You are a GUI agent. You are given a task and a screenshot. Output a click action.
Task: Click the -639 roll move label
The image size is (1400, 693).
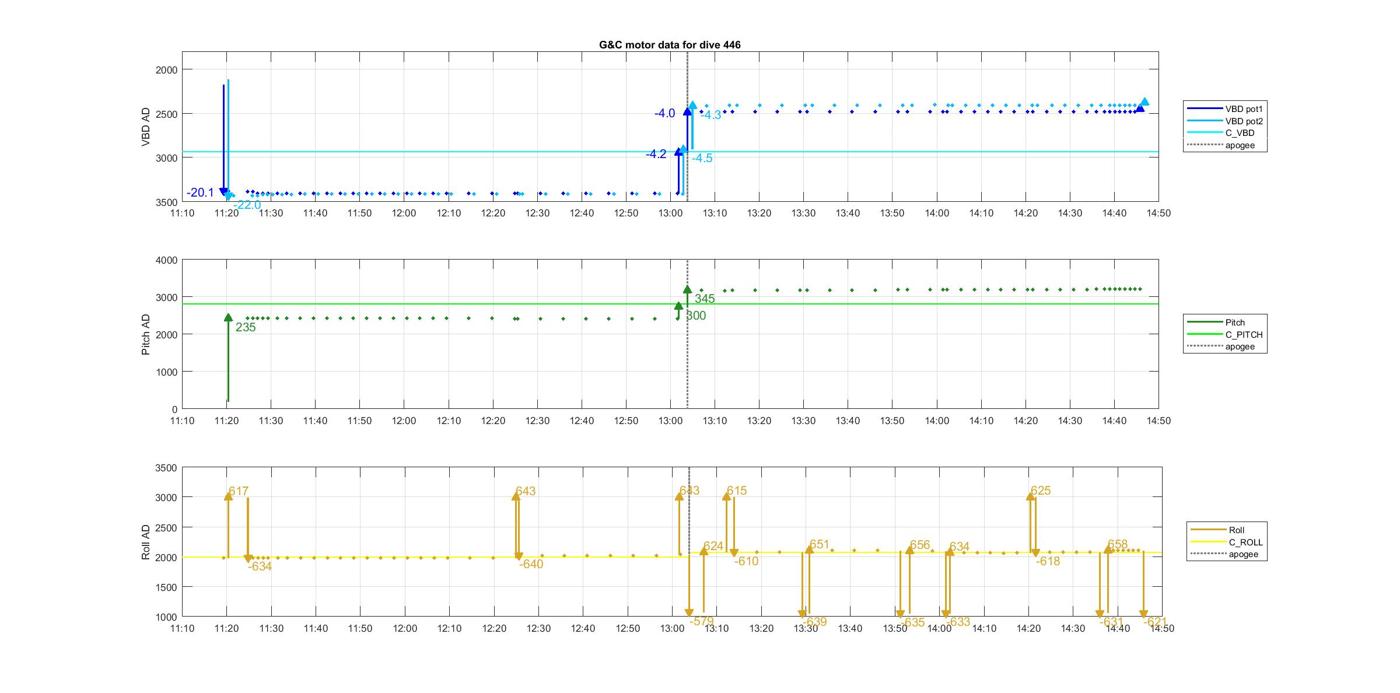[x=815, y=622]
